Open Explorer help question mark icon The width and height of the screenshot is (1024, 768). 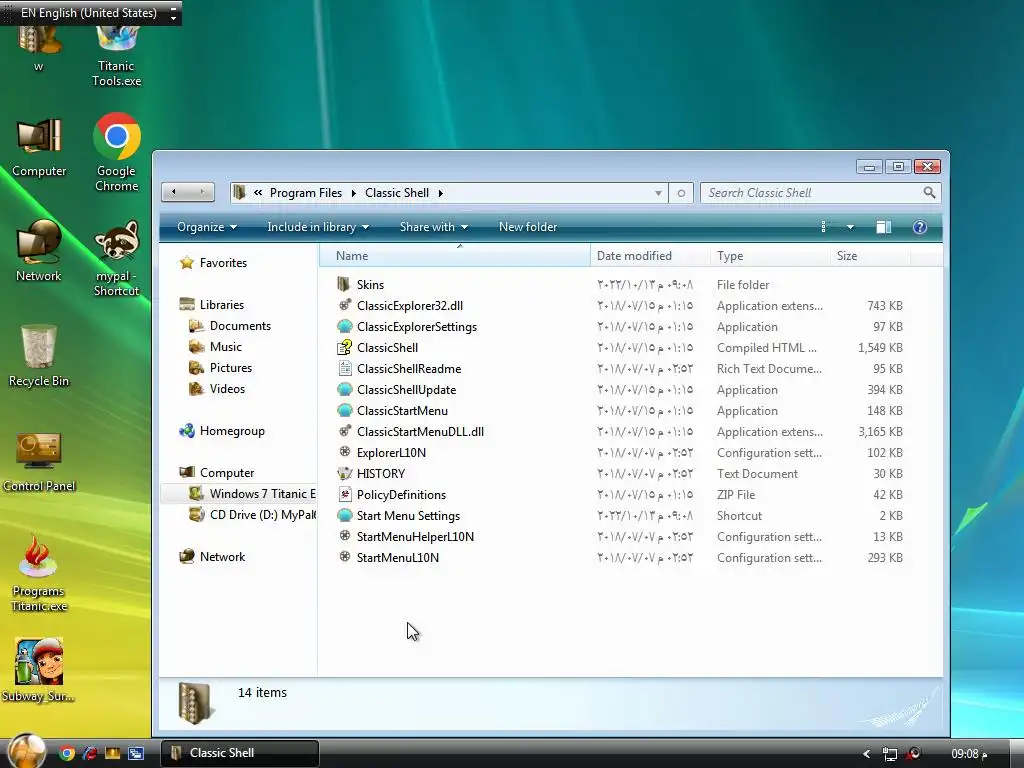point(920,227)
